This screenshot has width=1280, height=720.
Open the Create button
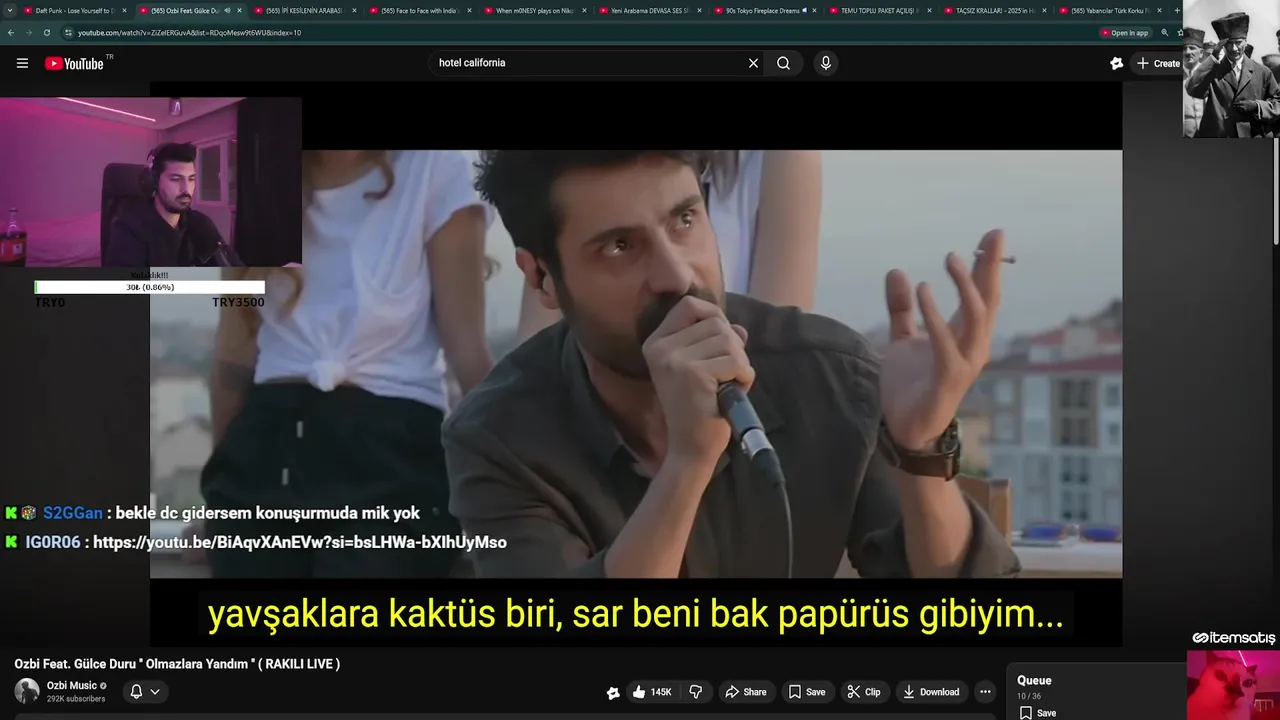coord(1158,63)
